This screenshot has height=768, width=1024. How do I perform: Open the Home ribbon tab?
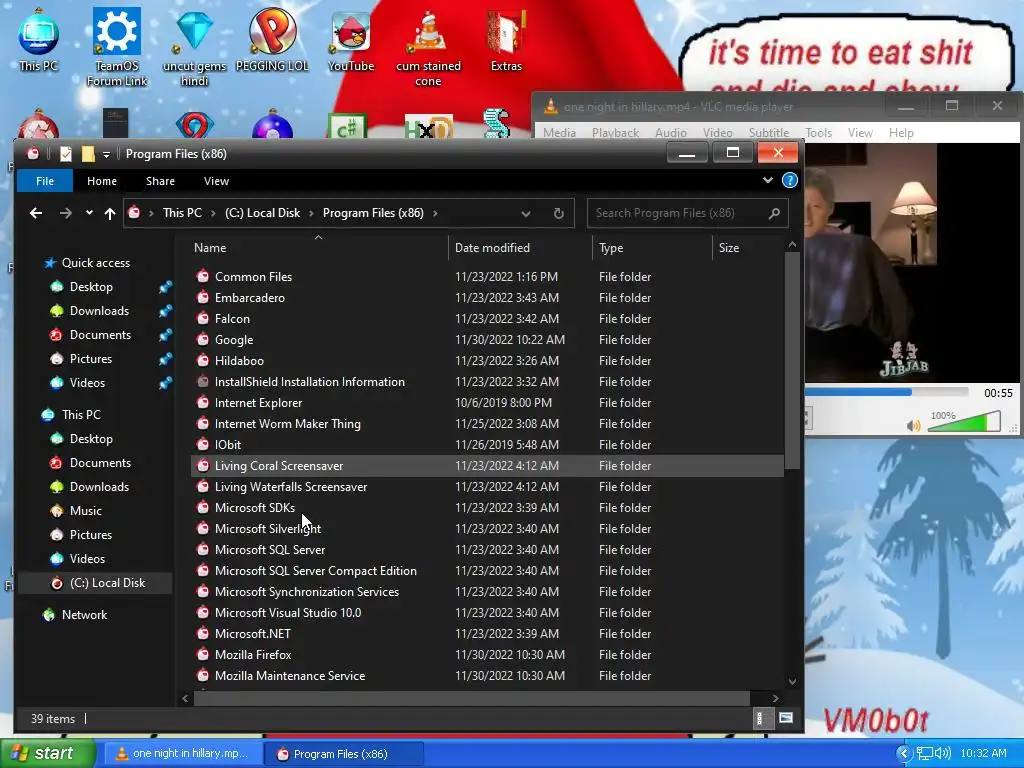coord(102,181)
